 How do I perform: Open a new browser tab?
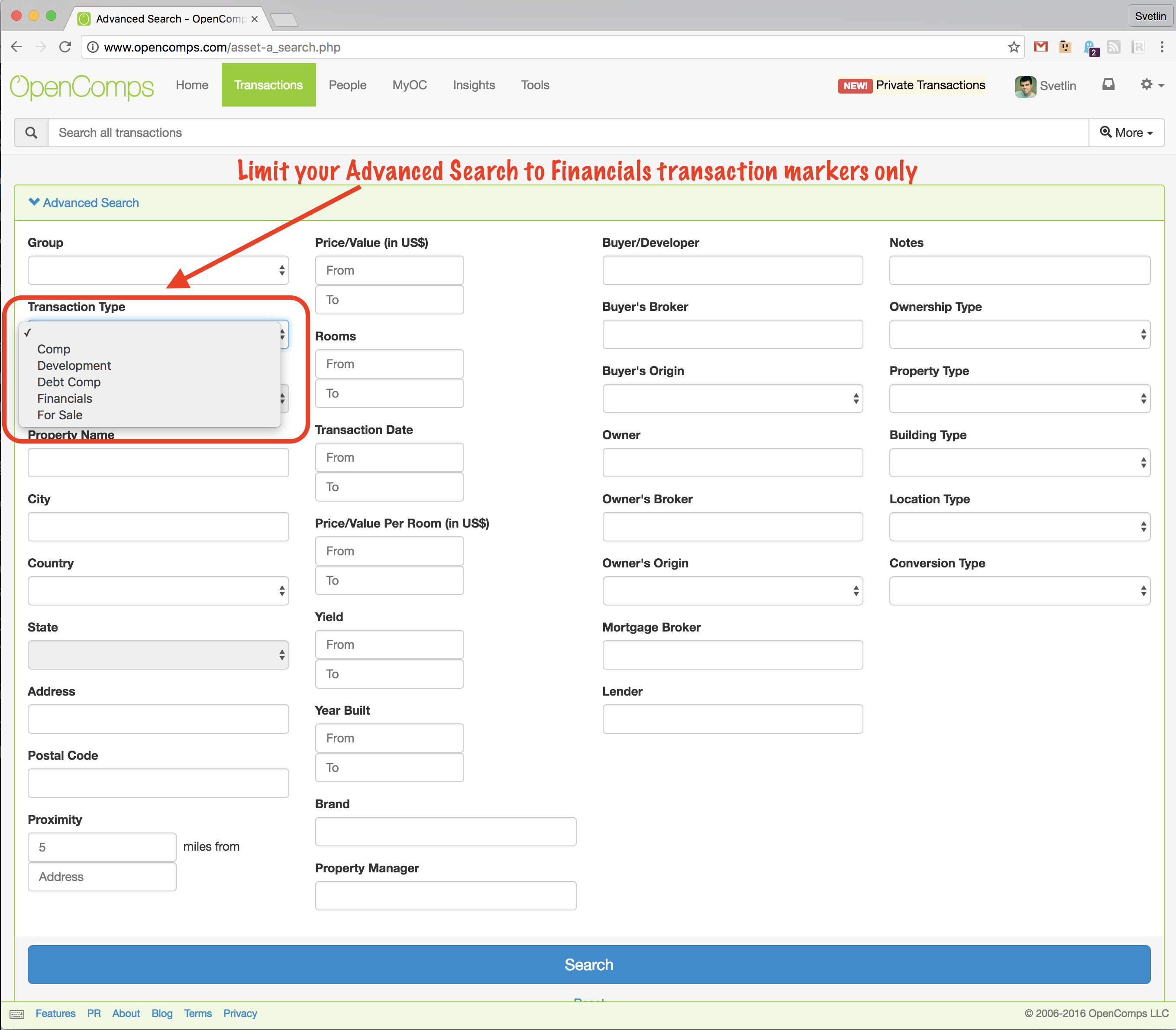tap(284, 20)
